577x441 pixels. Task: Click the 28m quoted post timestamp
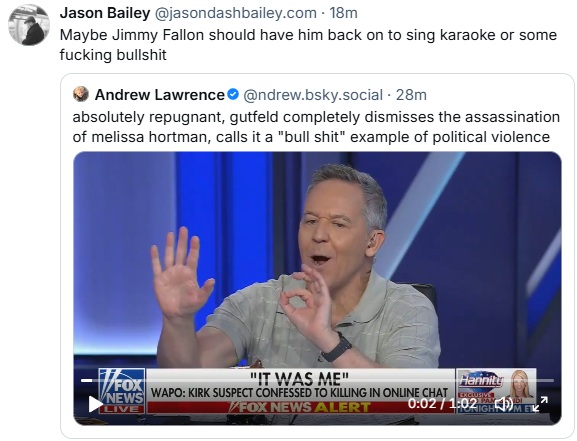(411, 95)
